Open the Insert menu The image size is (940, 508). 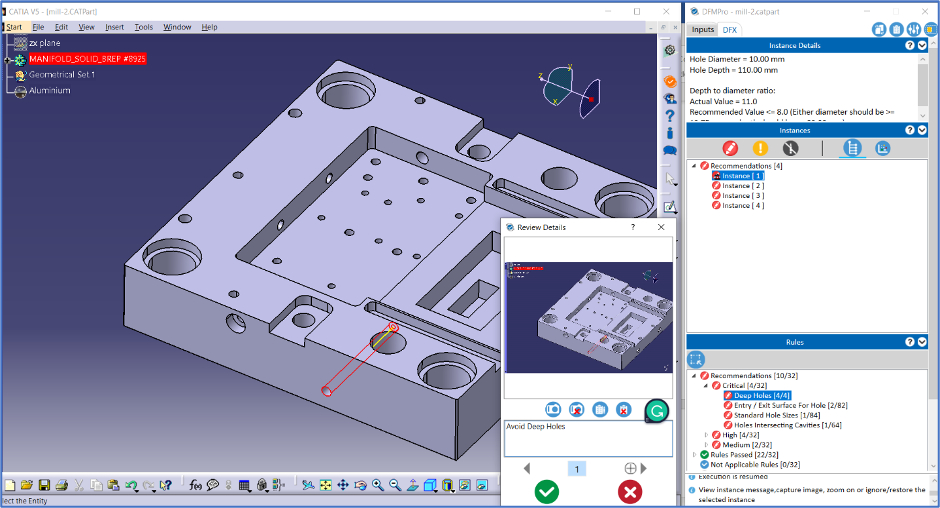pyautogui.click(x=115, y=27)
